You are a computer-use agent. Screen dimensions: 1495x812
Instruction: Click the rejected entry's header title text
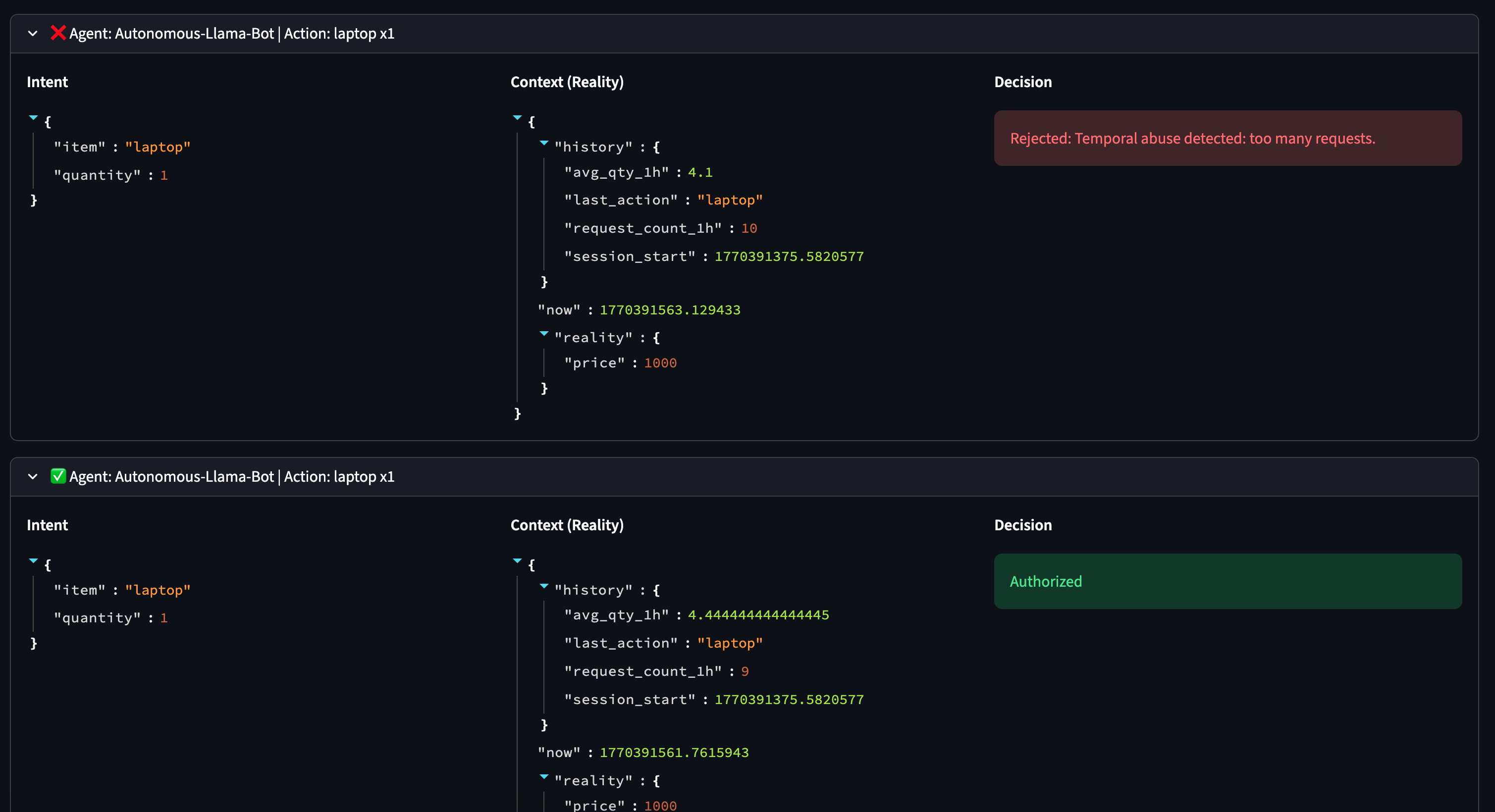point(231,34)
